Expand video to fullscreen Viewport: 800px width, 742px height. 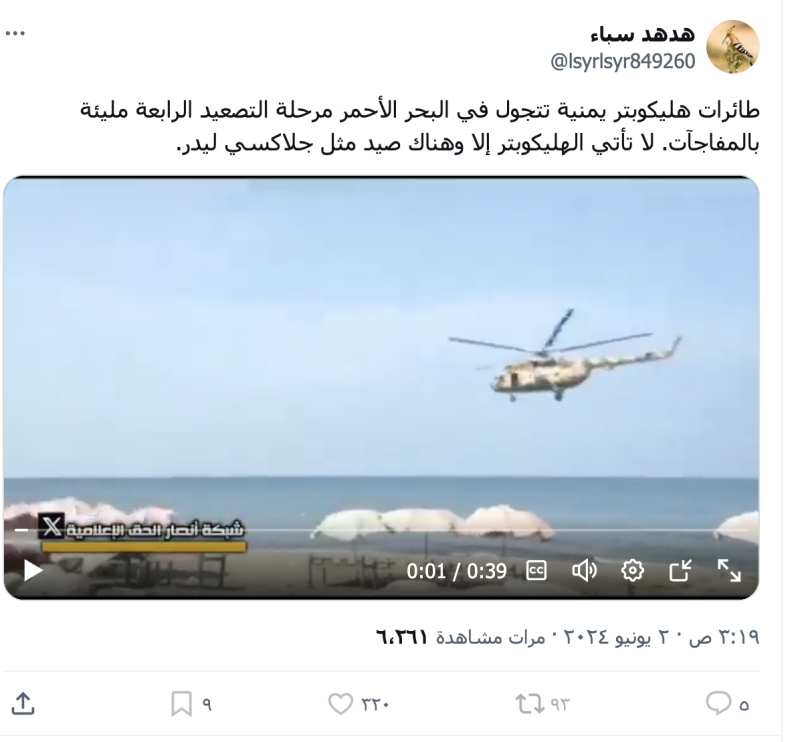pos(729,571)
